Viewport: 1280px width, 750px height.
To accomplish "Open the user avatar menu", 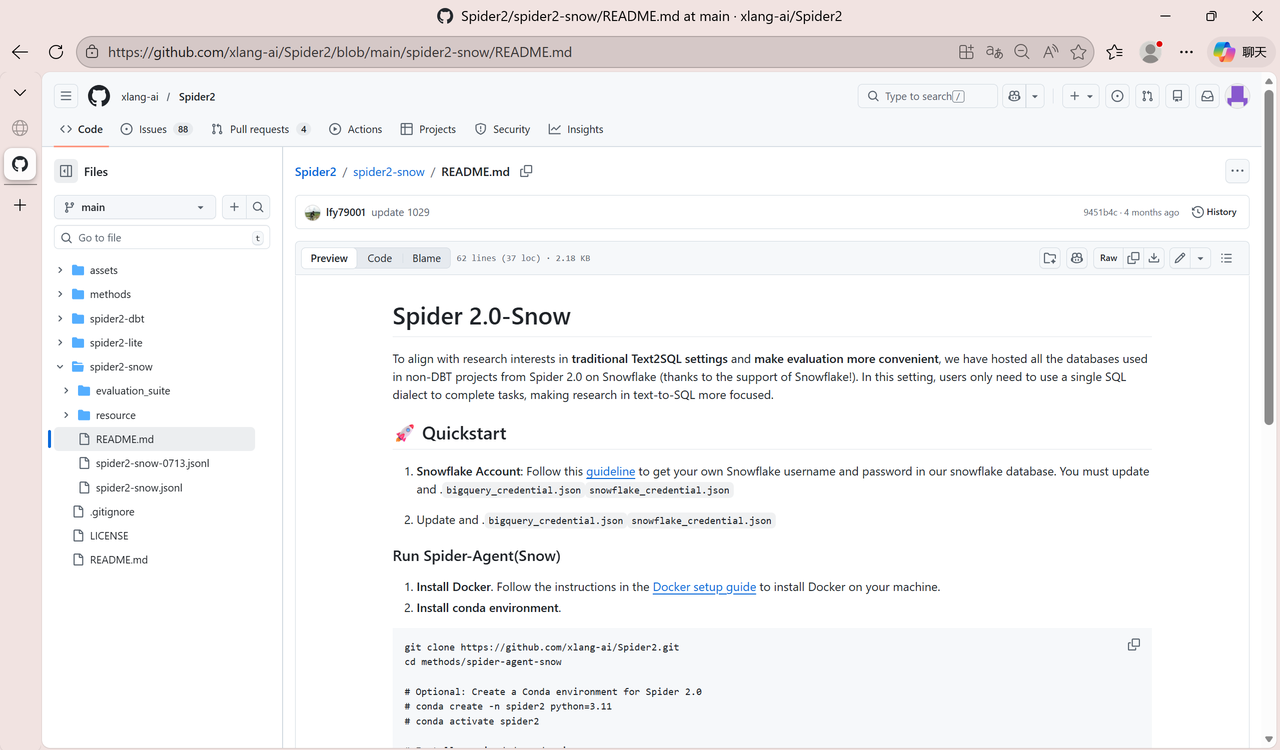I will tap(1238, 96).
